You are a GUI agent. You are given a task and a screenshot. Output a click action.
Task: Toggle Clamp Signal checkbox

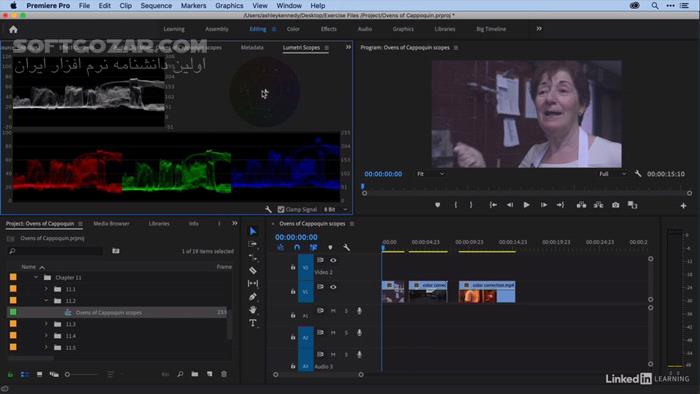click(x=281, y=209)
